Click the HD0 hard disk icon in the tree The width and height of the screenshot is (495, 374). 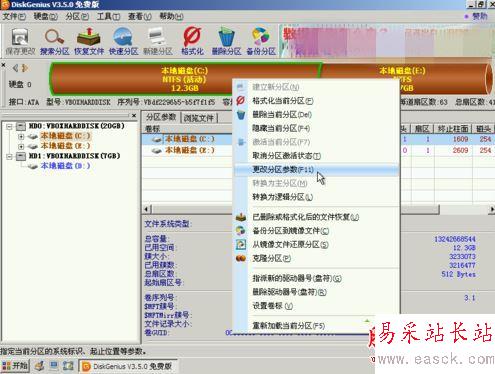tap(21, 126)
